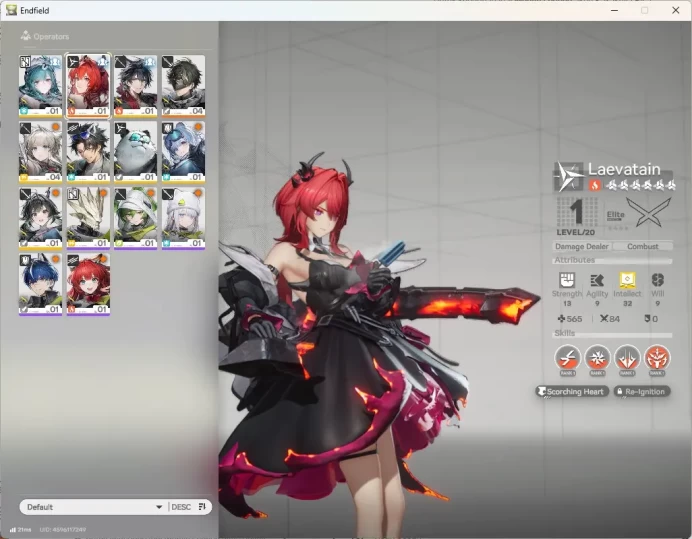
Task: Select the black-haired horned girl operator card
Action: (41, 218)
